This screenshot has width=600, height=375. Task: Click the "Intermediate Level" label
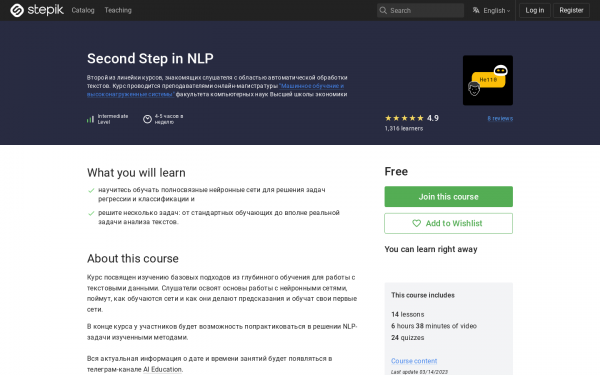112,119
